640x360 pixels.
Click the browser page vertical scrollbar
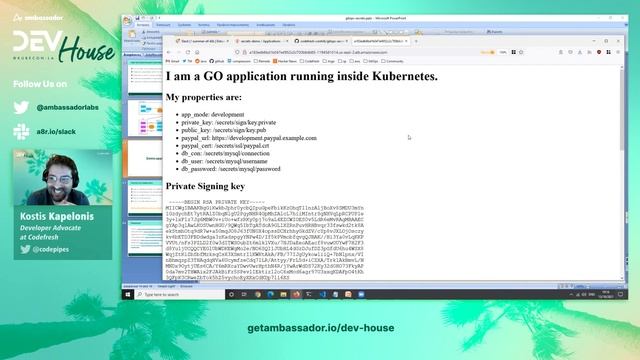pos(622,173)
